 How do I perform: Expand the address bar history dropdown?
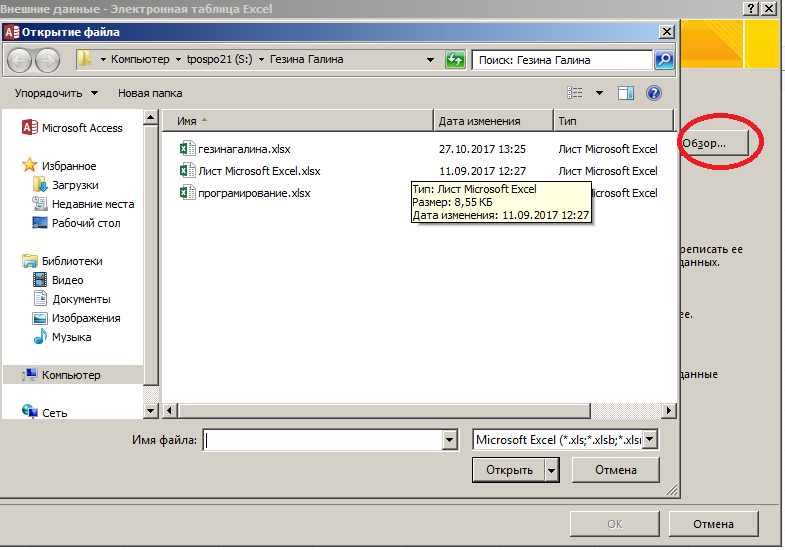click(430, 60)
